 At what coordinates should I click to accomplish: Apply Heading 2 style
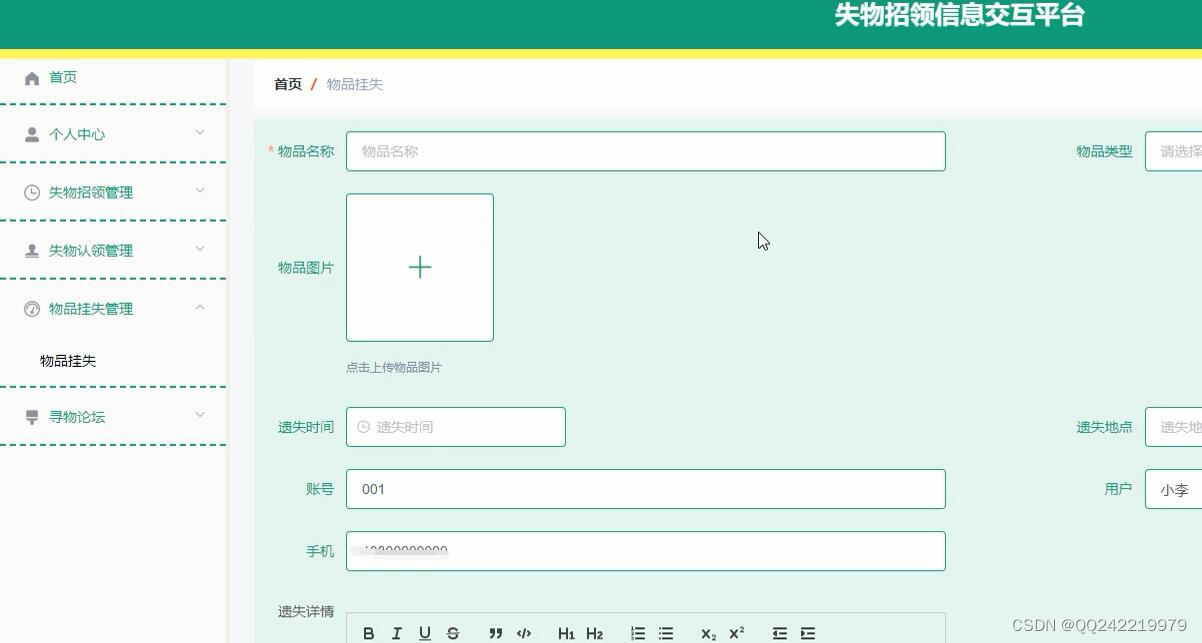[595, 633]
